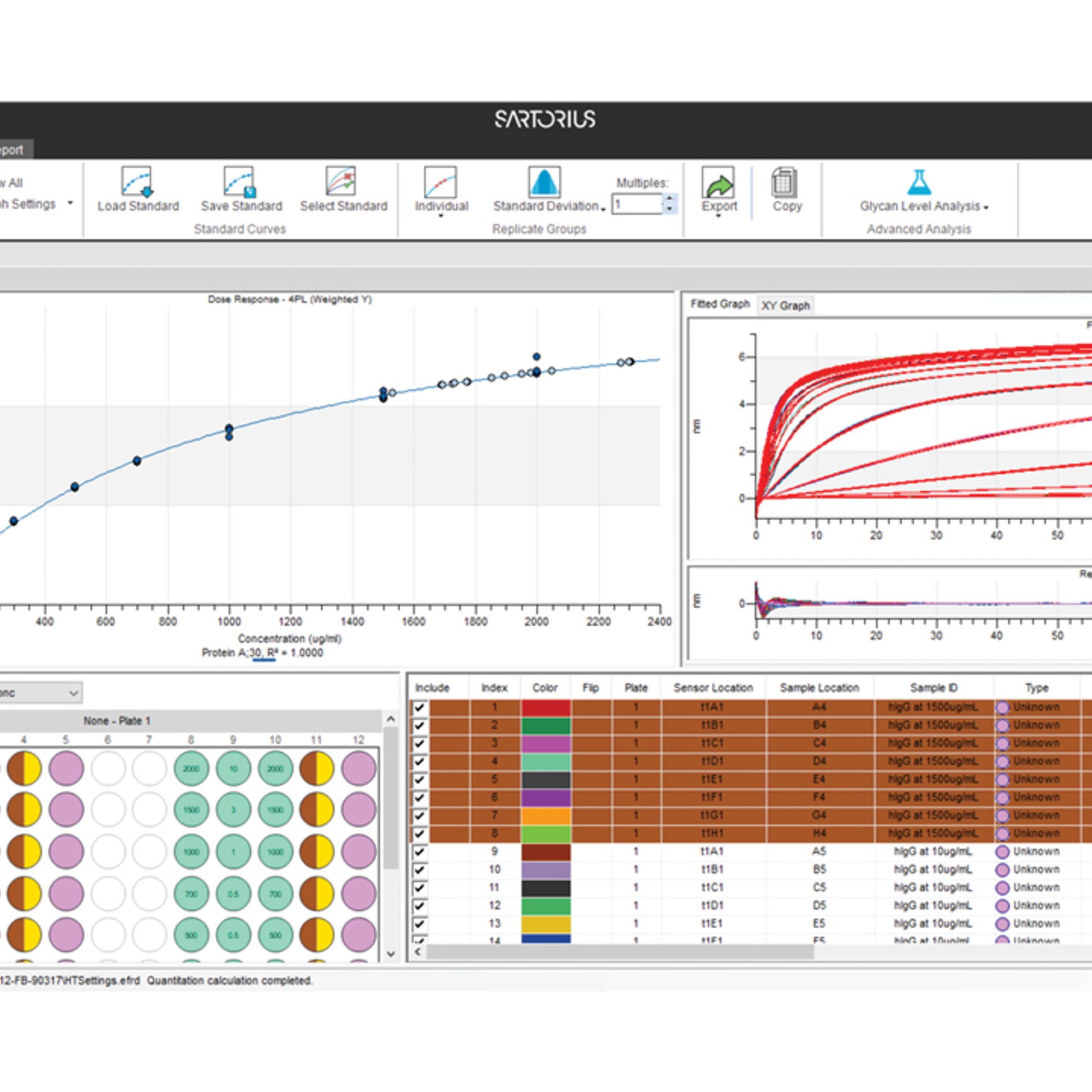
Task: Open the Glycan Level Analysis dropdown arrow
Action: coord(986,207)
